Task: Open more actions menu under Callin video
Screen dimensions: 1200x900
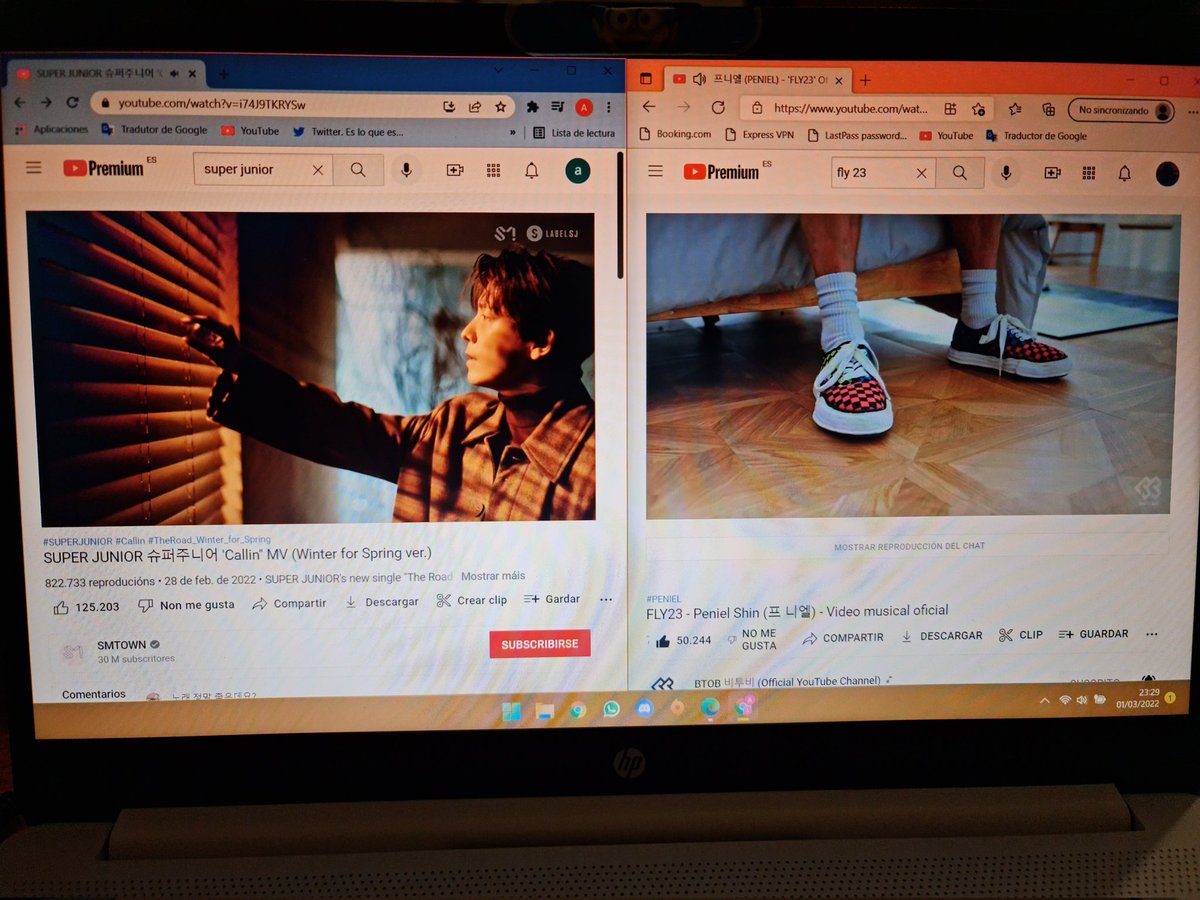Action: tap(606, 599)
